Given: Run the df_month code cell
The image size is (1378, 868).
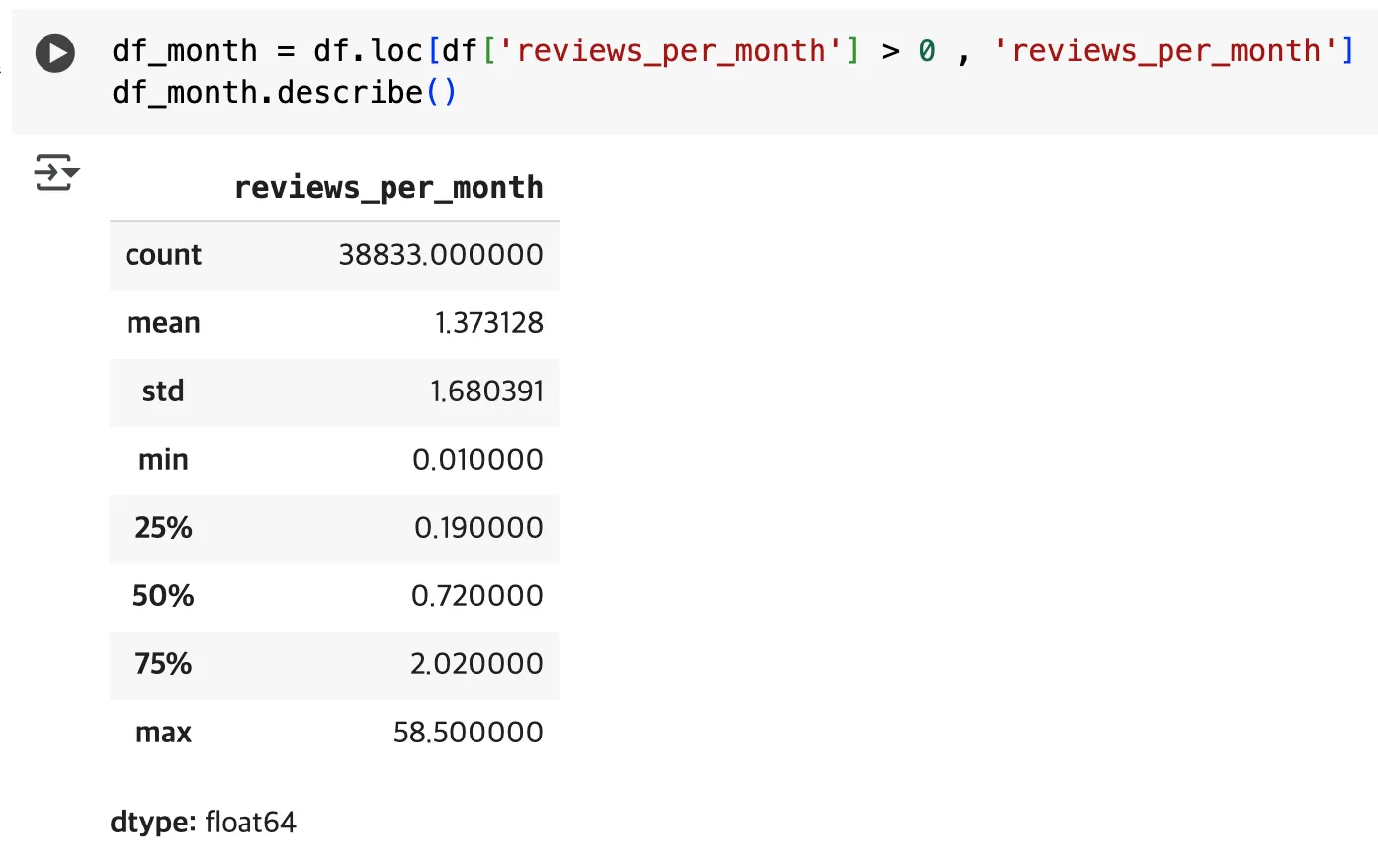Looking at the screenshot, I should 55,53.
